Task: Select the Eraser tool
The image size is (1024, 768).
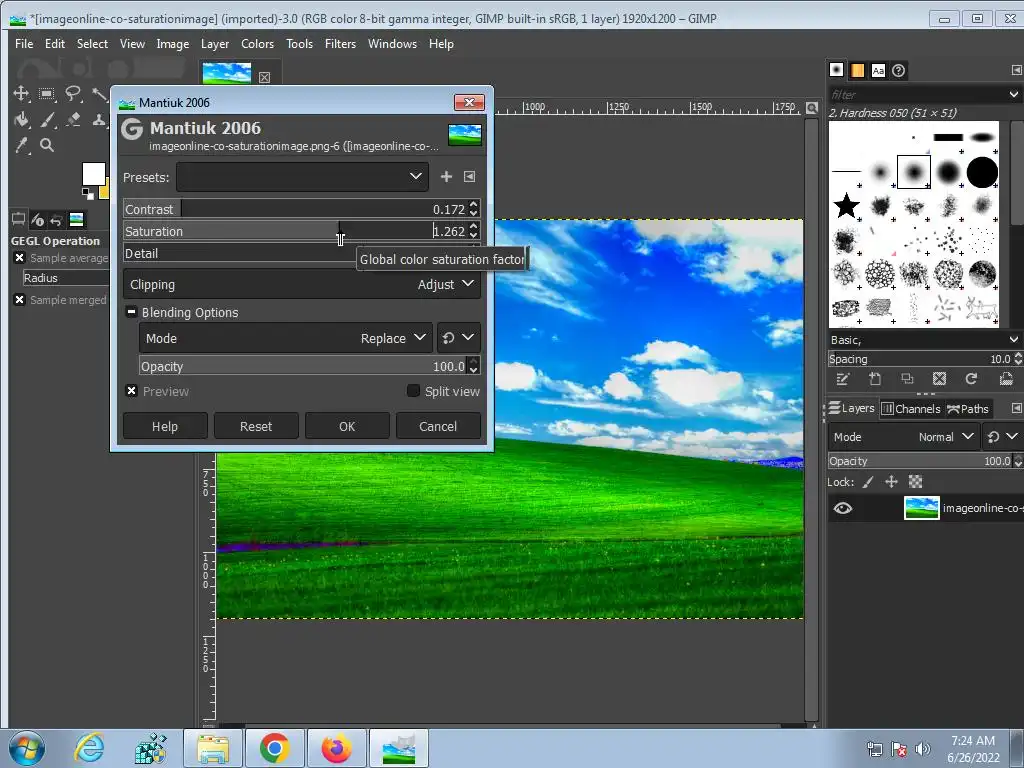Action: click(x=73, y=120)
